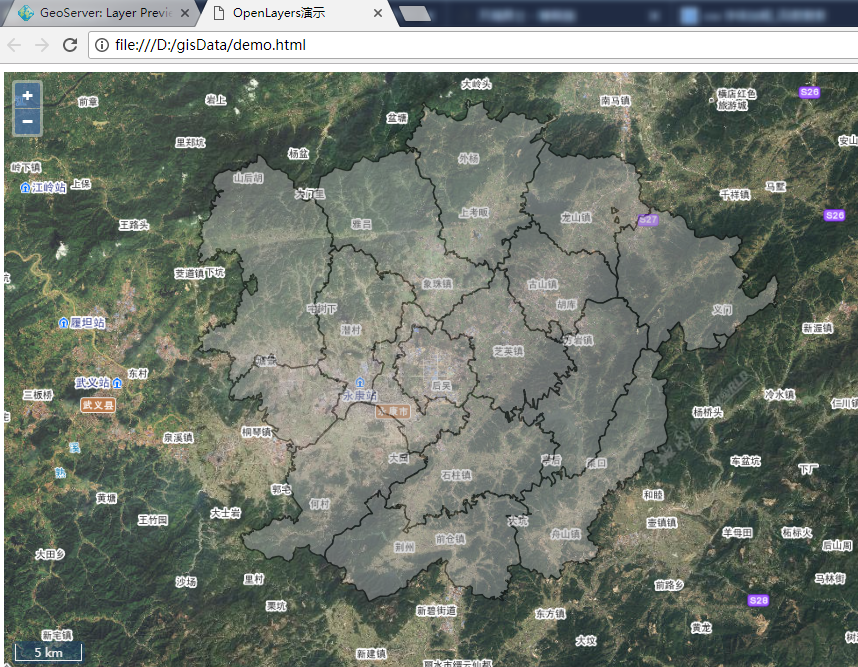Click the page refresh icon in the browser
858x667 pixels.
69,45
